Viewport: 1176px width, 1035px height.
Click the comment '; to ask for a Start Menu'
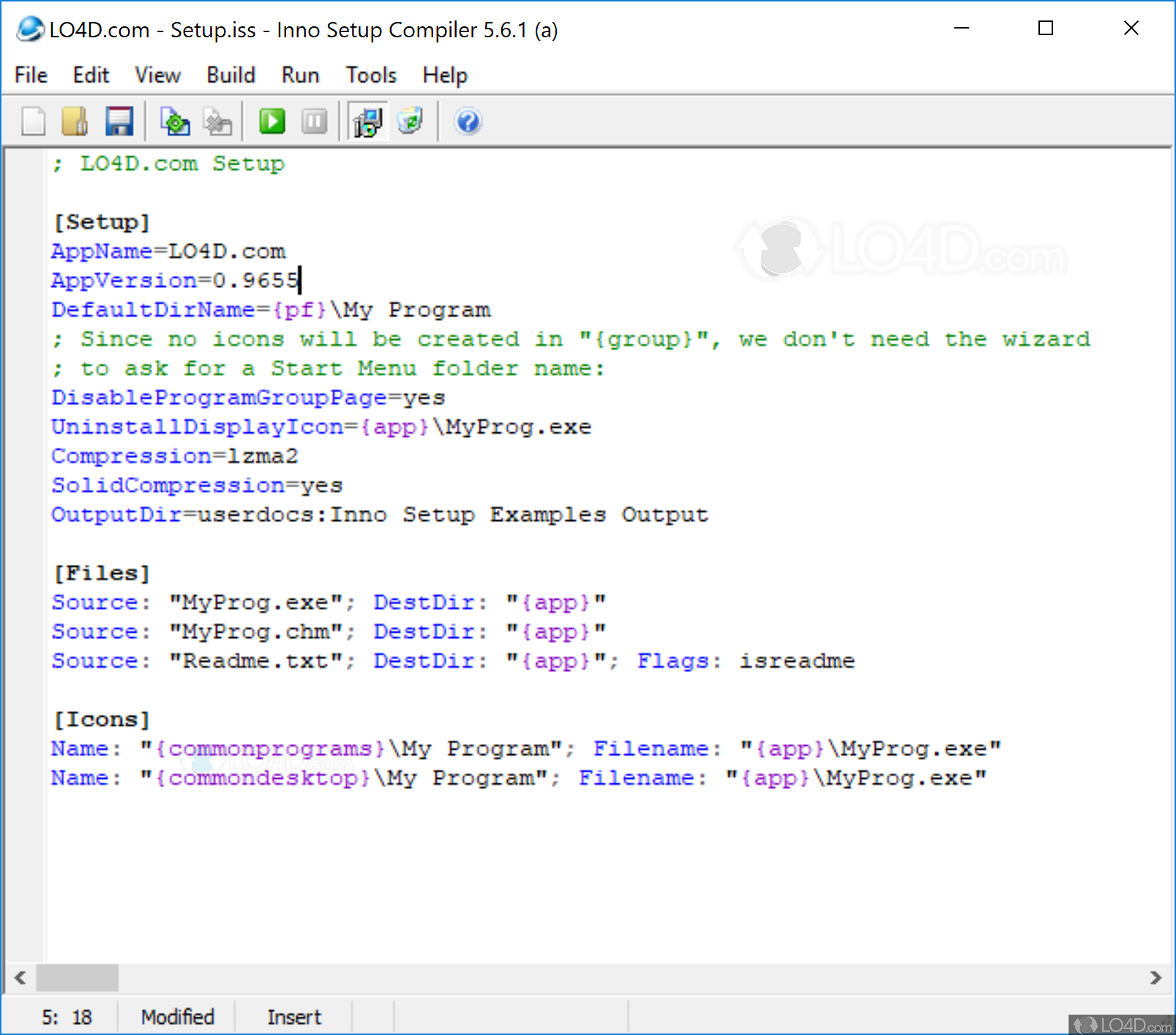point(329,369)
